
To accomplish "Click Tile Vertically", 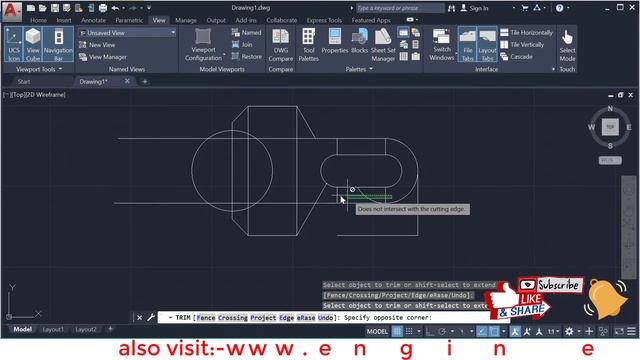I will (x=522, y=44).
